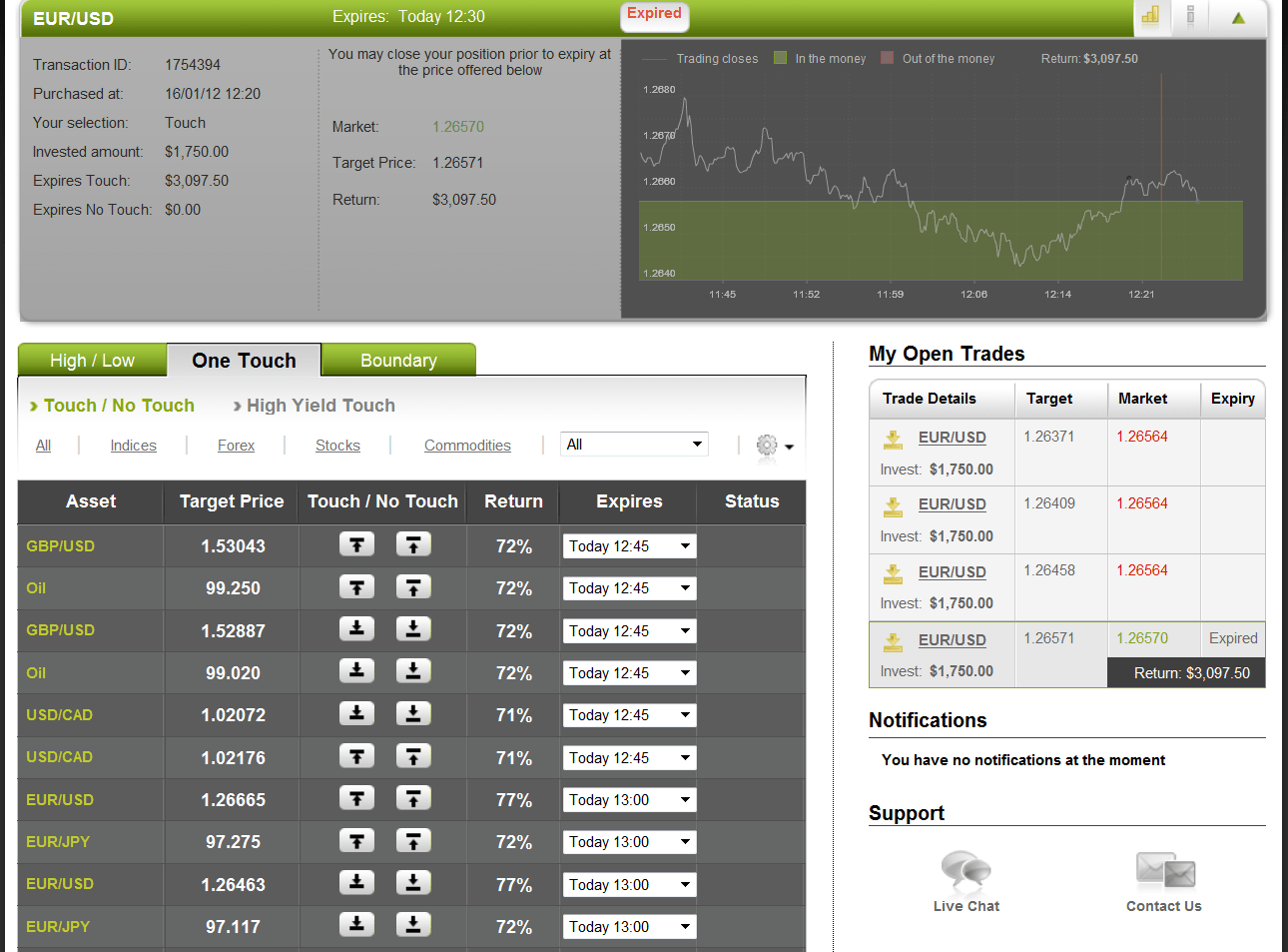
Task: Select the Commodities category link
Action: (x=467, y=445)
